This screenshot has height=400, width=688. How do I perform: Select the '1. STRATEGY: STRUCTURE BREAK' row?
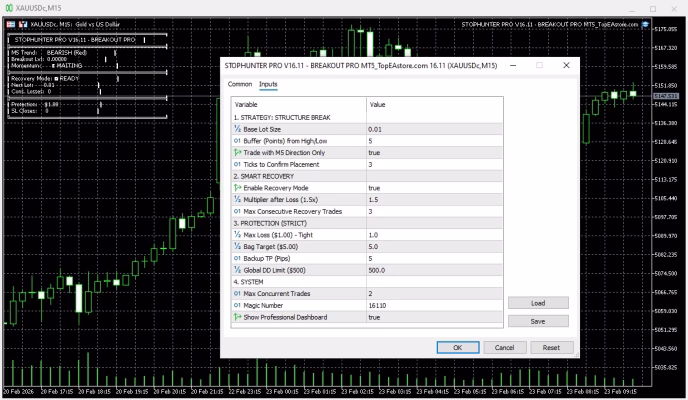click(x=367, y=118)
